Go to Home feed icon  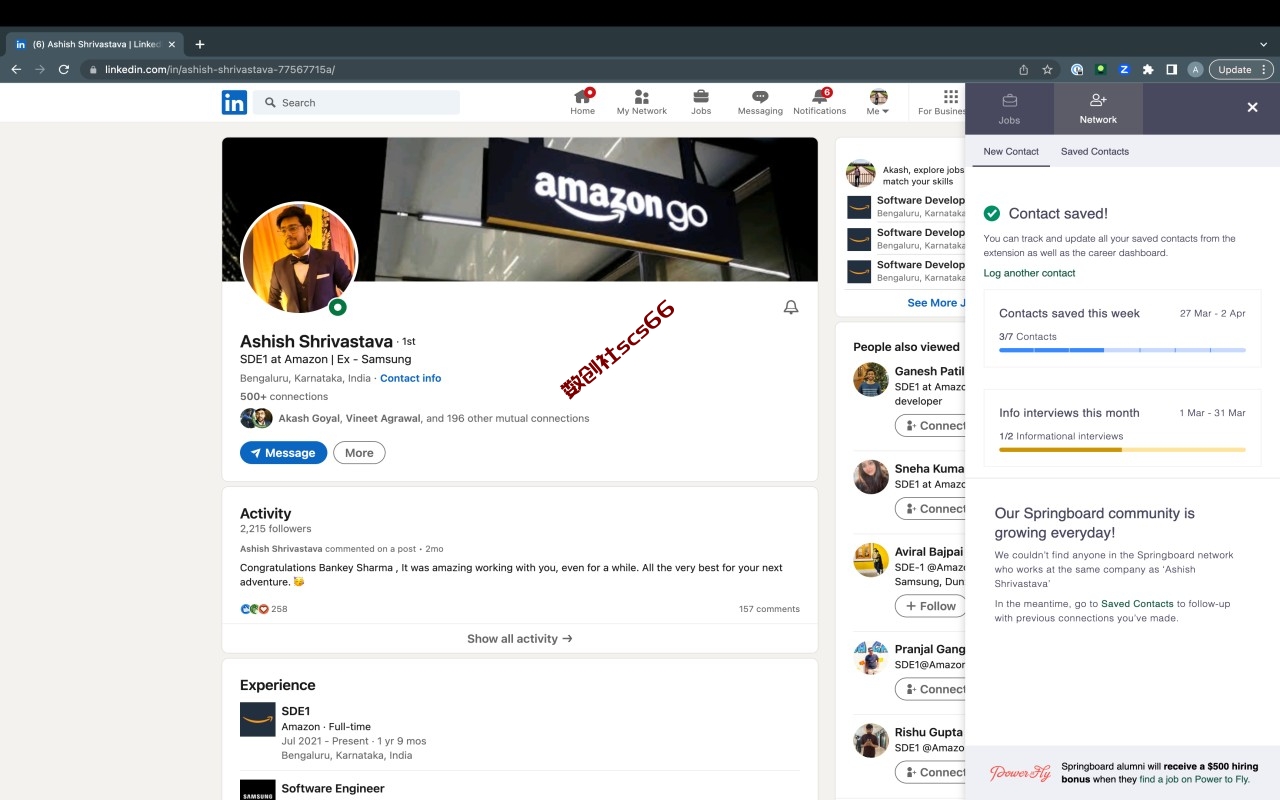[x=583, y=102]
